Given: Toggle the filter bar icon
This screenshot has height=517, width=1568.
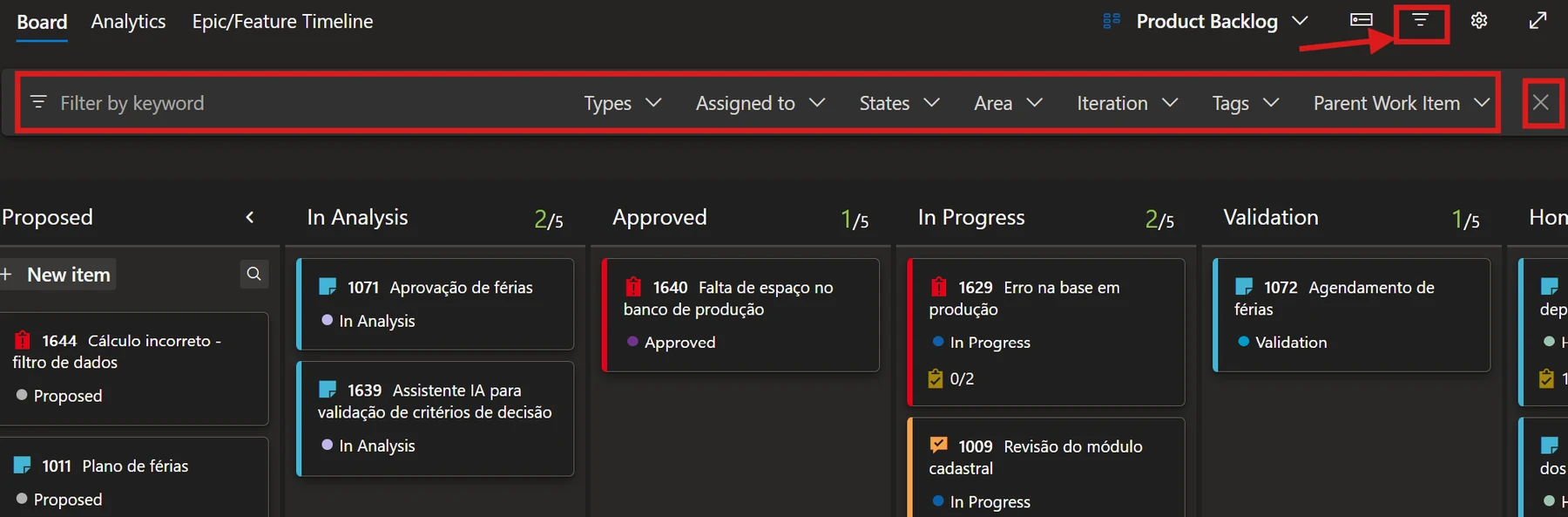Looking at the screenshot, I should click(x=1420, y=21).
